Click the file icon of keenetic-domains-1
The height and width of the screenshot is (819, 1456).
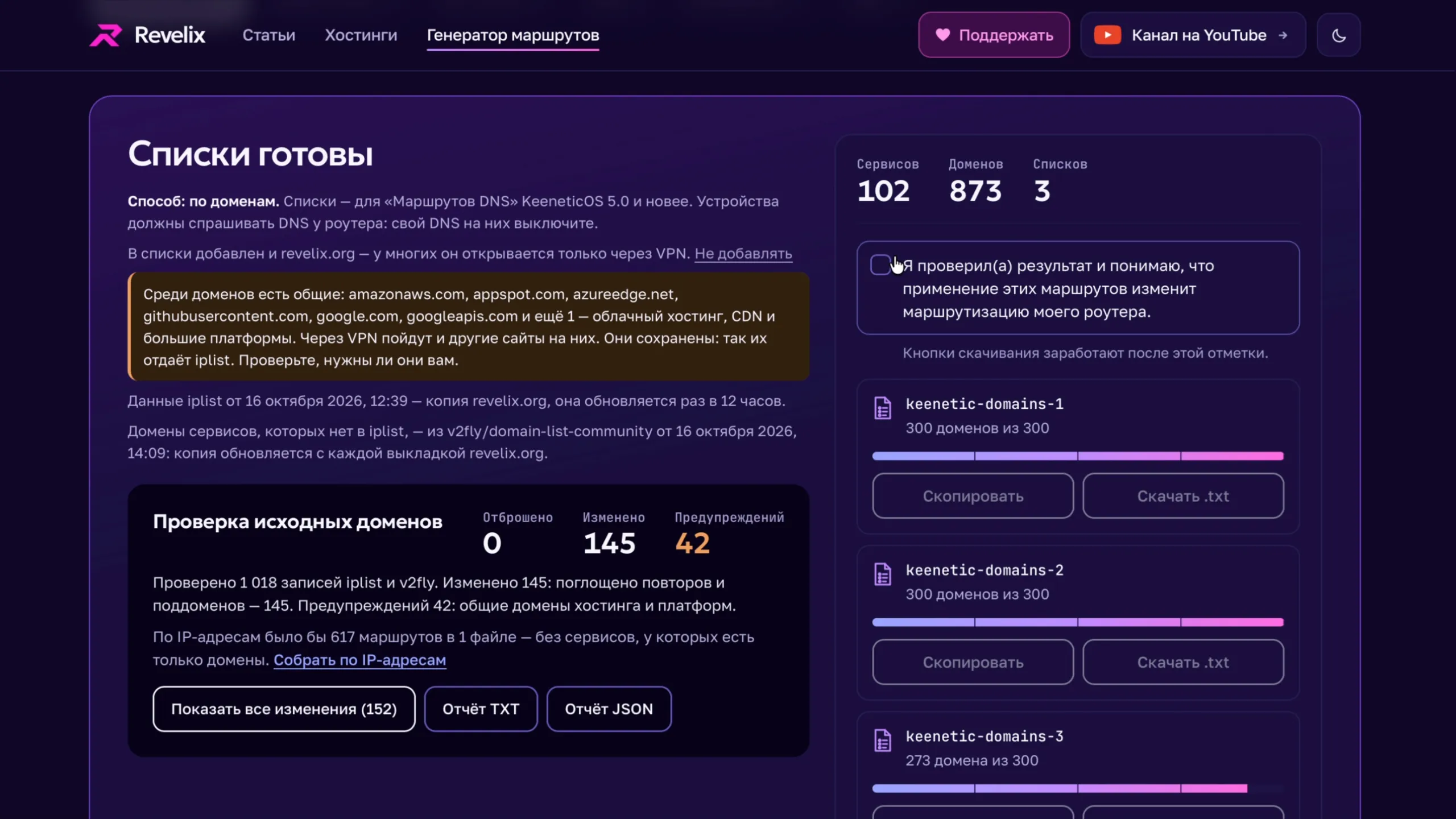click(883, 408)
